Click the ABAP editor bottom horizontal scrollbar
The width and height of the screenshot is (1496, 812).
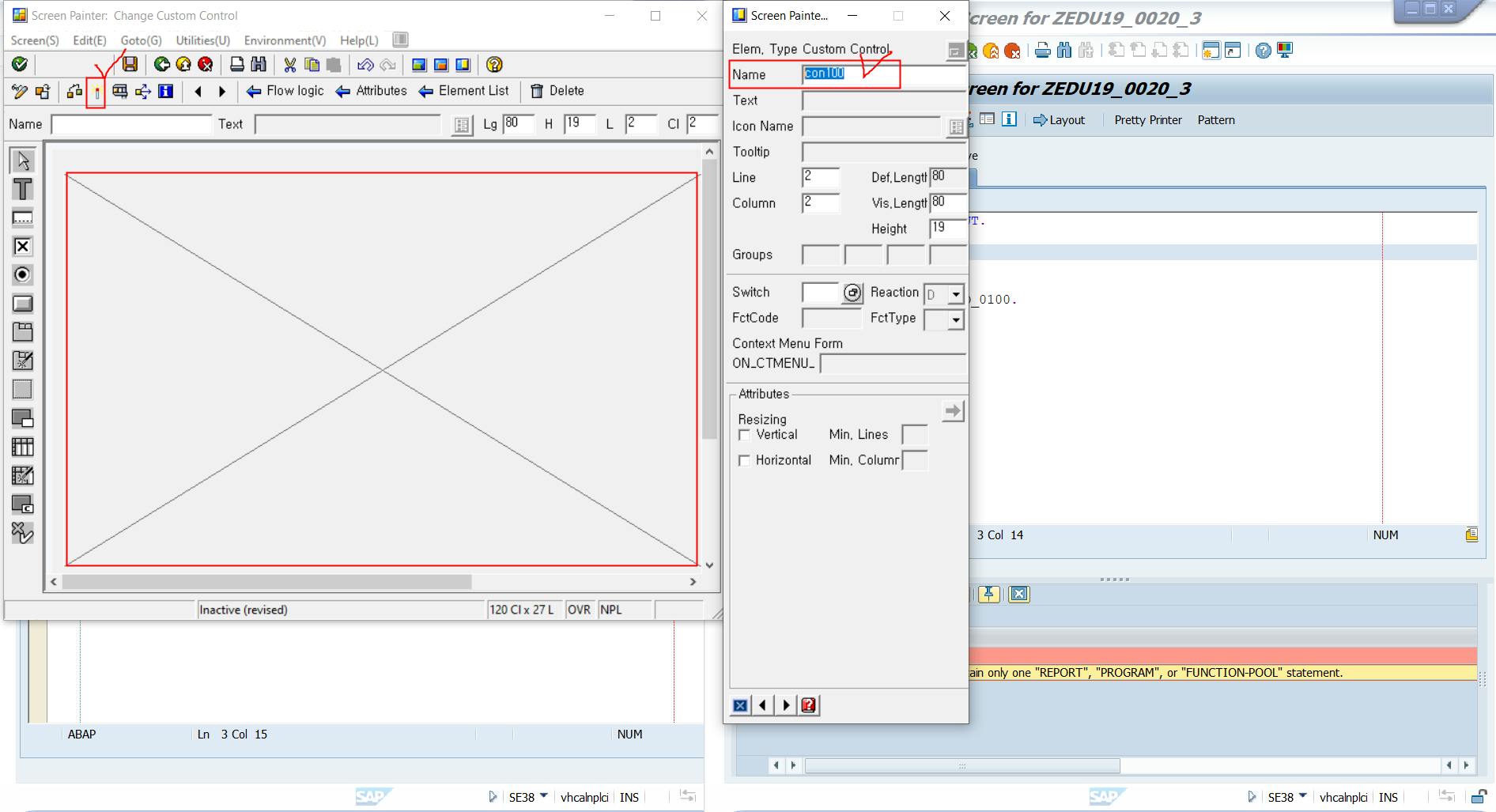click(x=961, y=765)
